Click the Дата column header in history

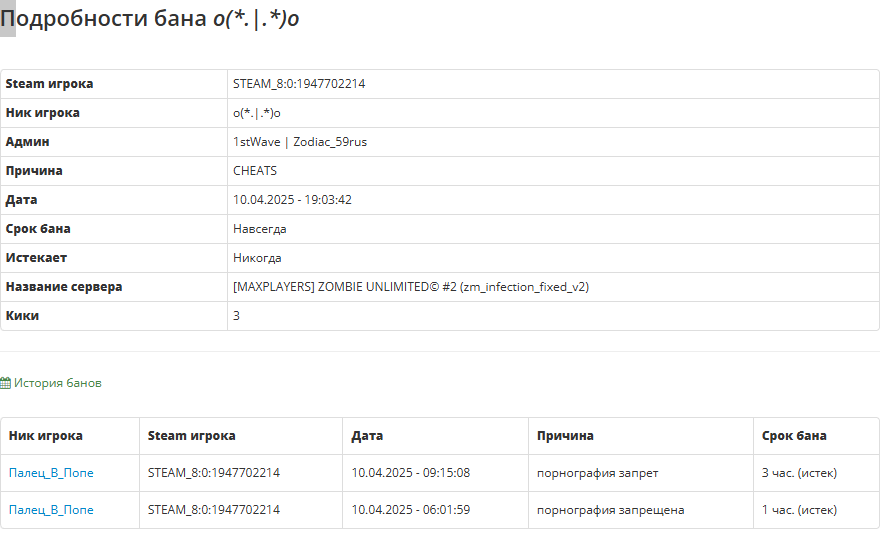click(x=367, y=436)
